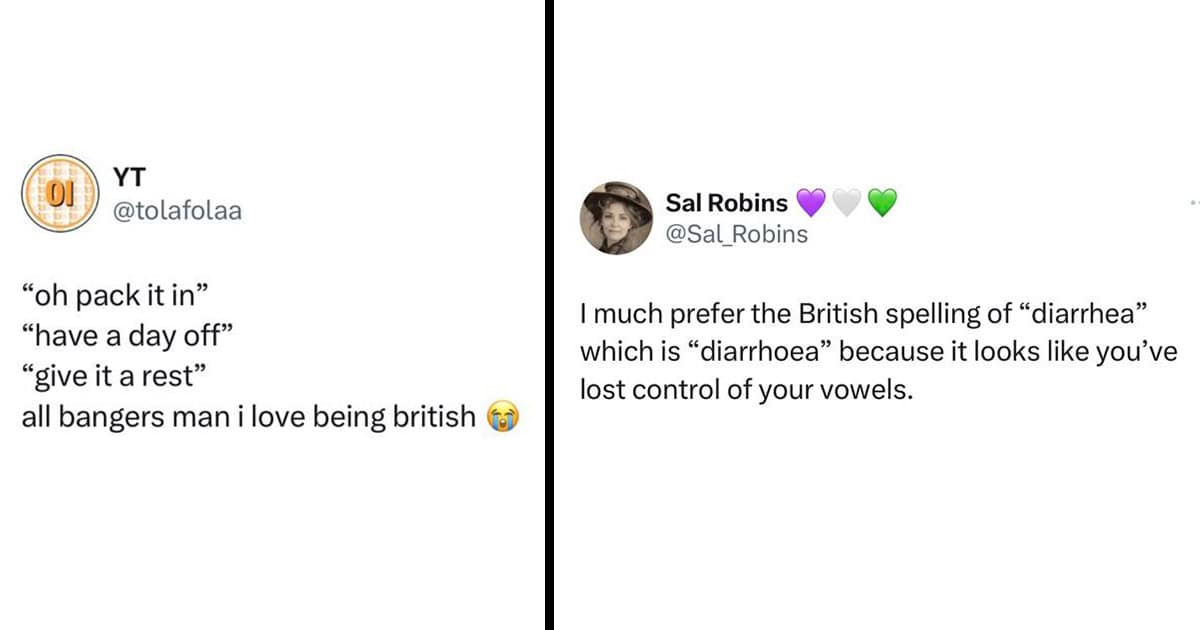Screen dimensions: 1200x630
Task: Open Sal Robins' vintage portrait avatar
Action: click(x=616, y=218)
